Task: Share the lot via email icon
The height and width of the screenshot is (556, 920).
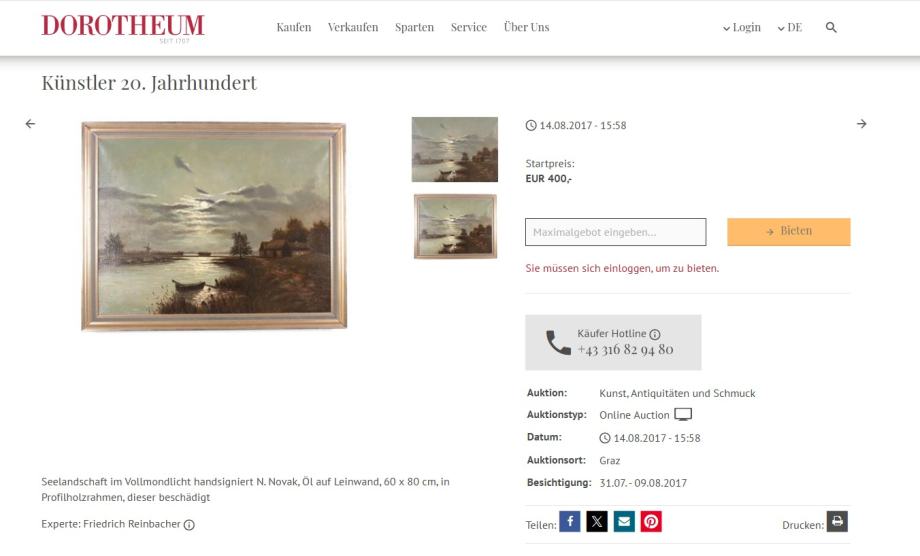Action: click(x=624, y=521)
